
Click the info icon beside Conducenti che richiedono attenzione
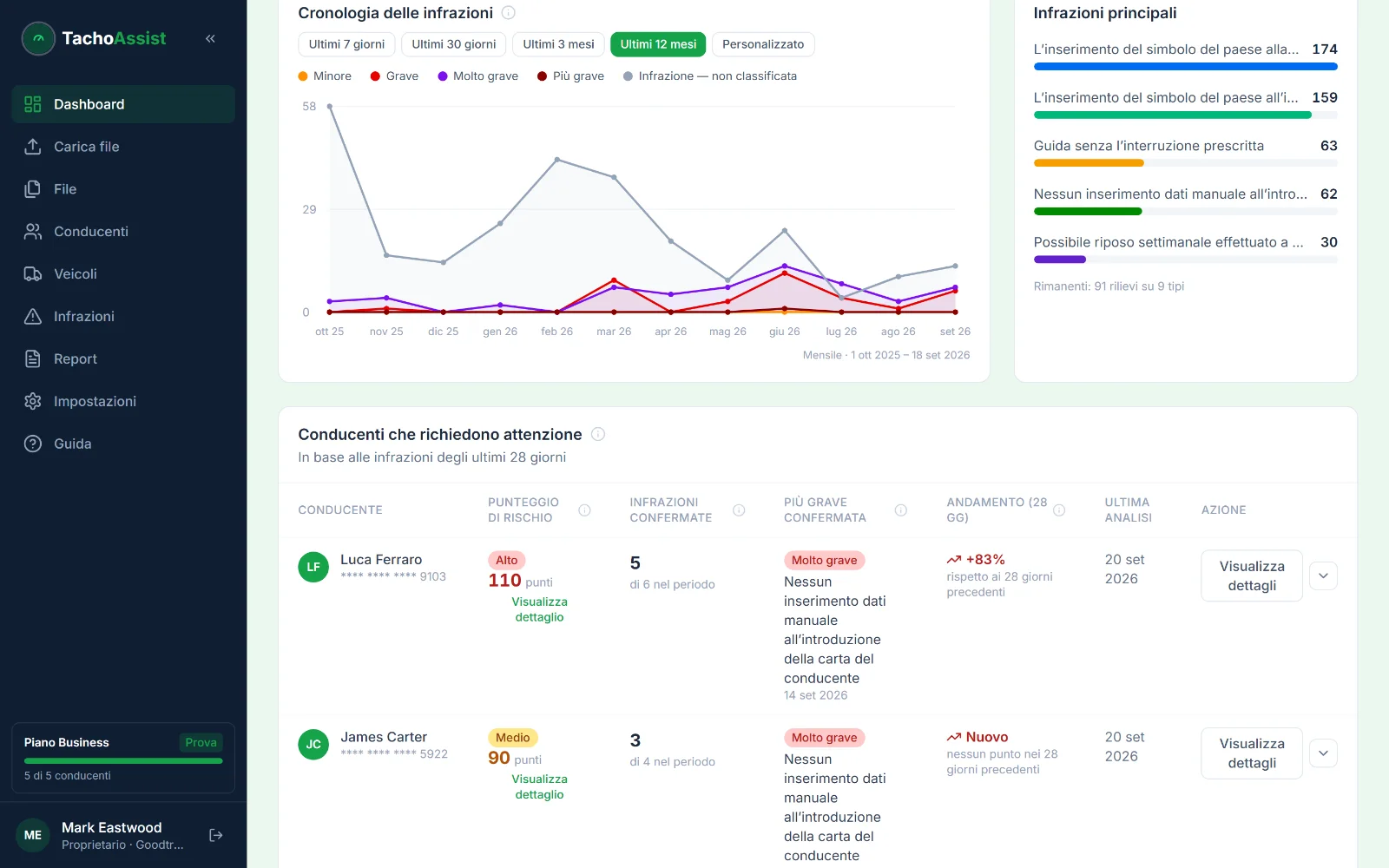tap(598, 434)
